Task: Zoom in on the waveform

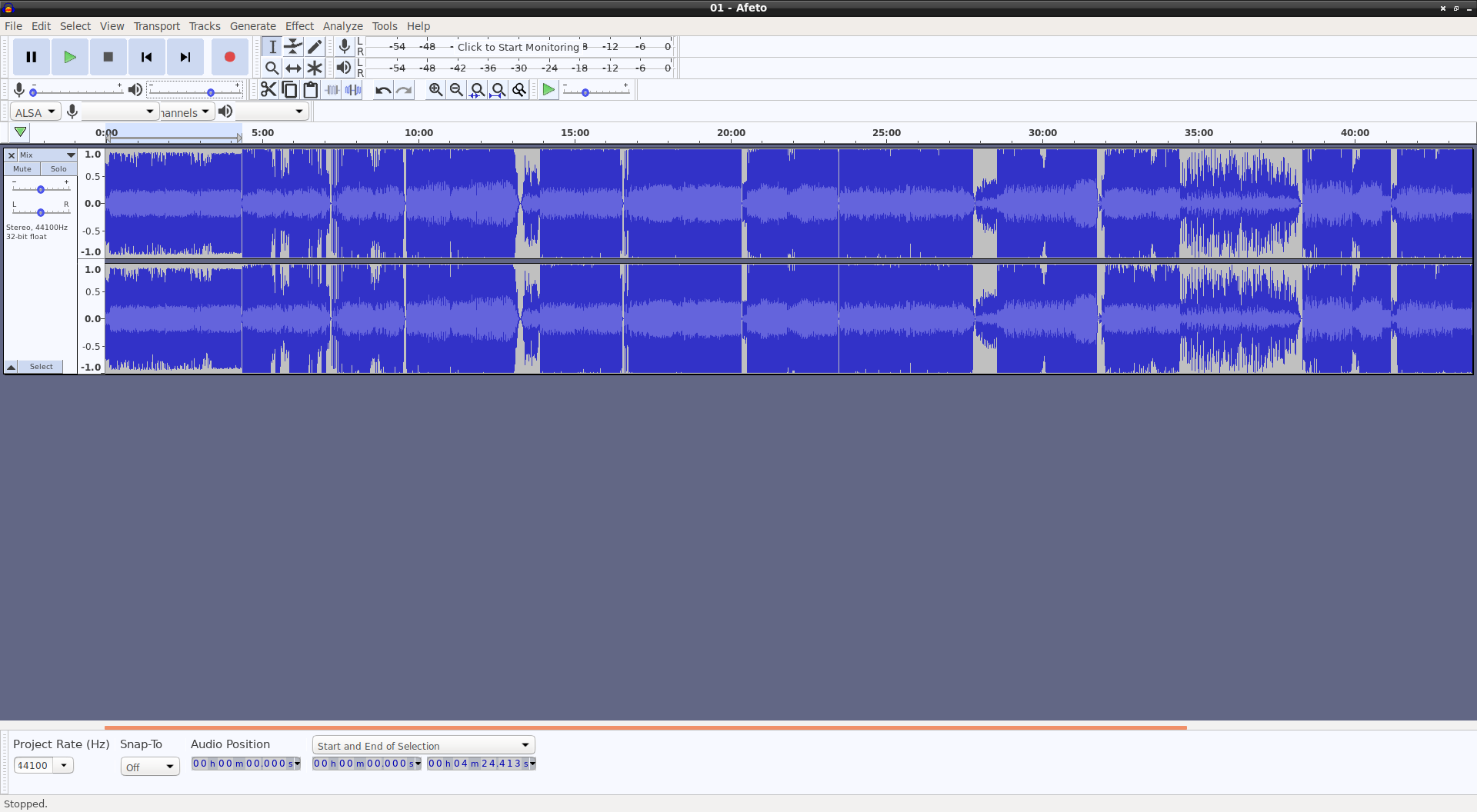Action: 435,90
